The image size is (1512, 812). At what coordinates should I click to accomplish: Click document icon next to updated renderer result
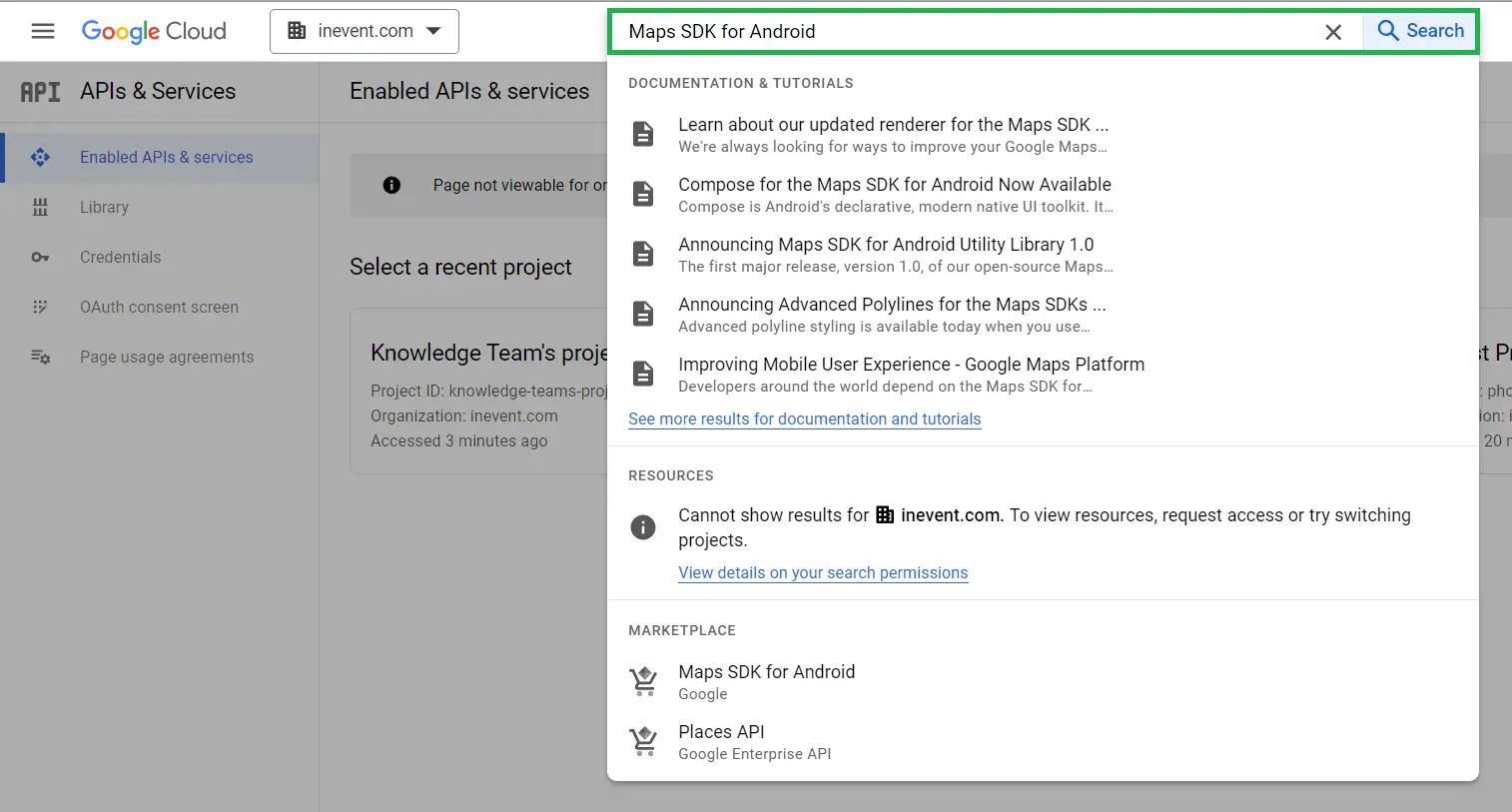coord(643,134)
